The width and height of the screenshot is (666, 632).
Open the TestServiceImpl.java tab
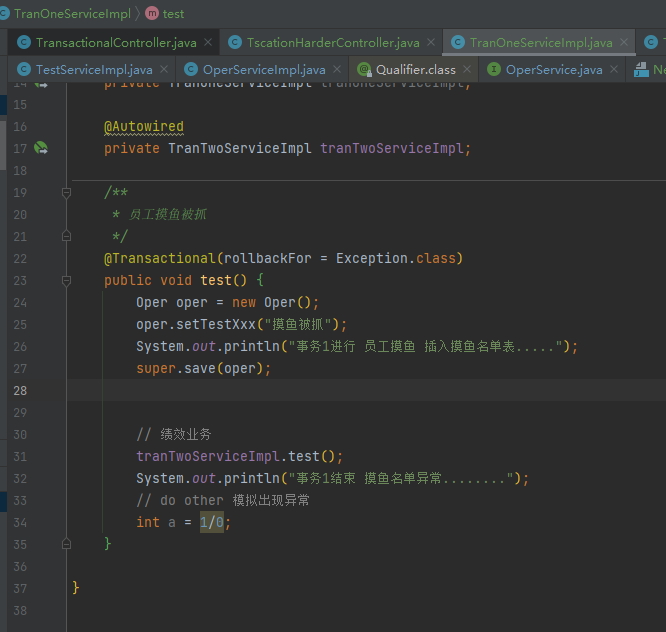[94, 69]
